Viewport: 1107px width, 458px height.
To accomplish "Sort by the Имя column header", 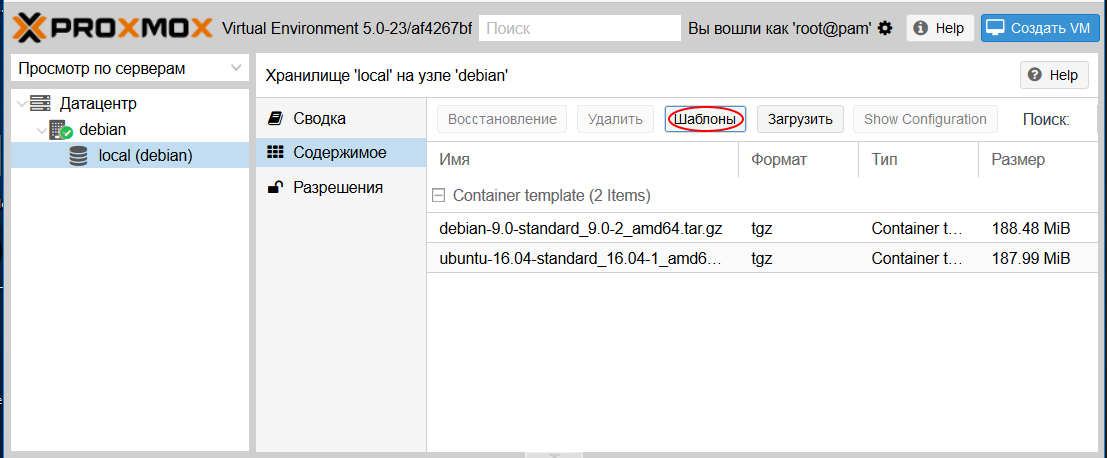I will click(x=582, y=159).
